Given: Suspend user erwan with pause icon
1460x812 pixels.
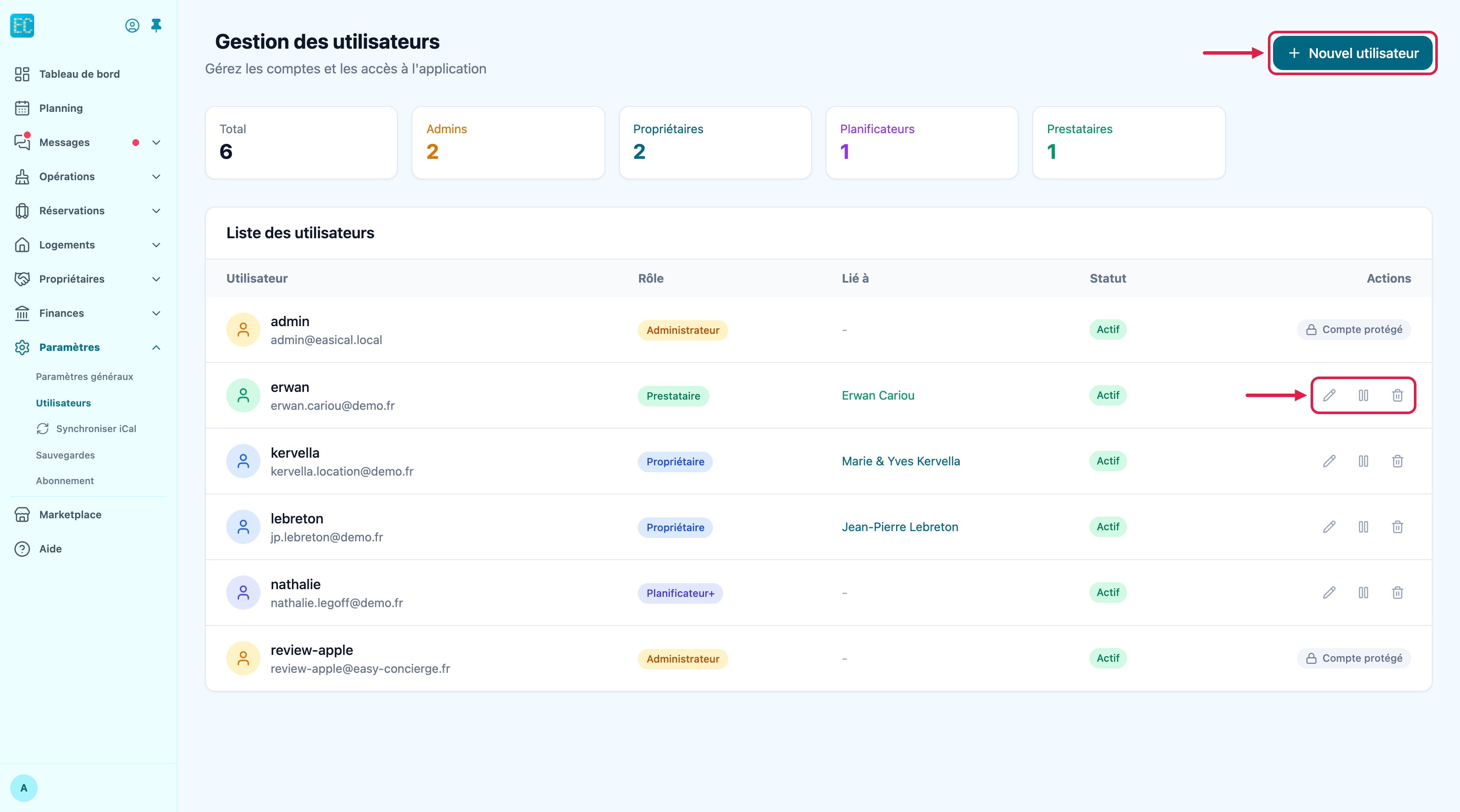Looking at the screenshot, I should point(1363,395).
